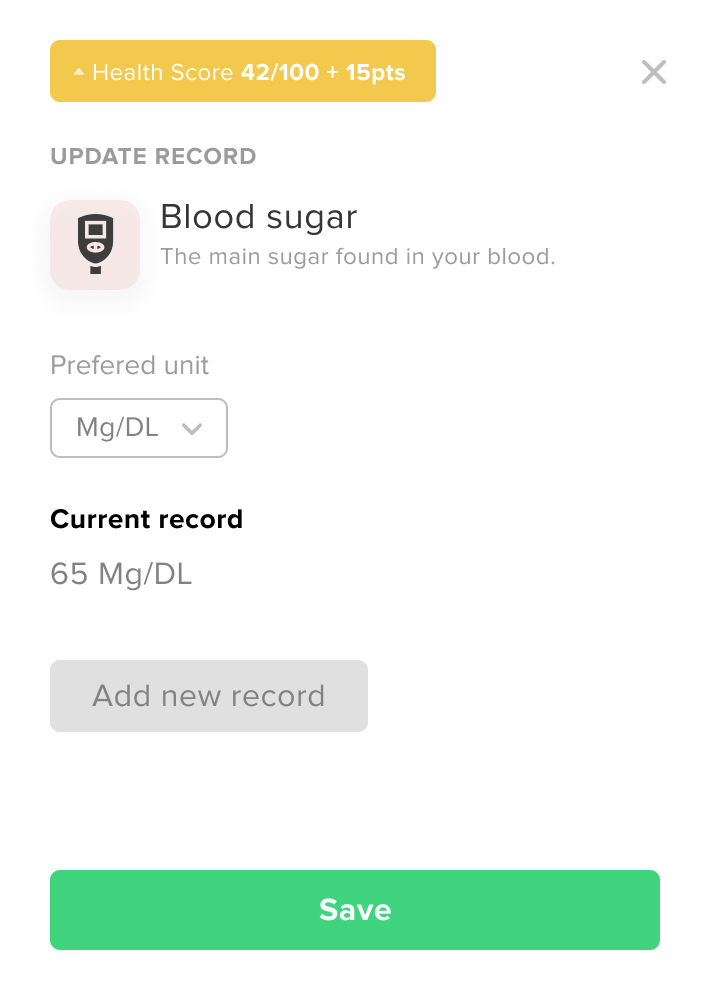Click the word "Save" on the green button

pyautogui.click(x=355, y=910)
